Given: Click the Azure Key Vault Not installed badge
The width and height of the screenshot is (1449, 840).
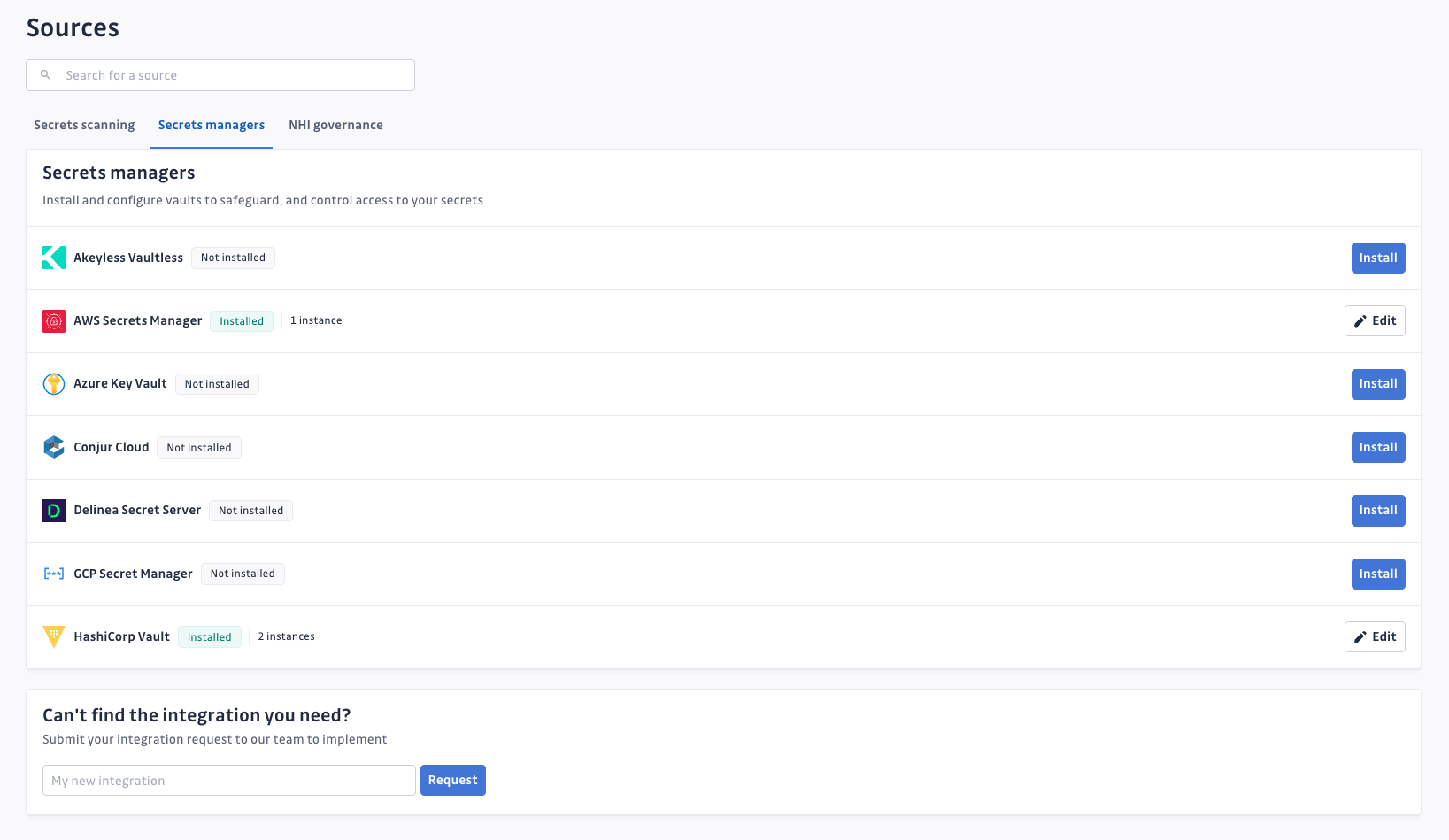Looking at the screenshot, I should click(217, 384).
